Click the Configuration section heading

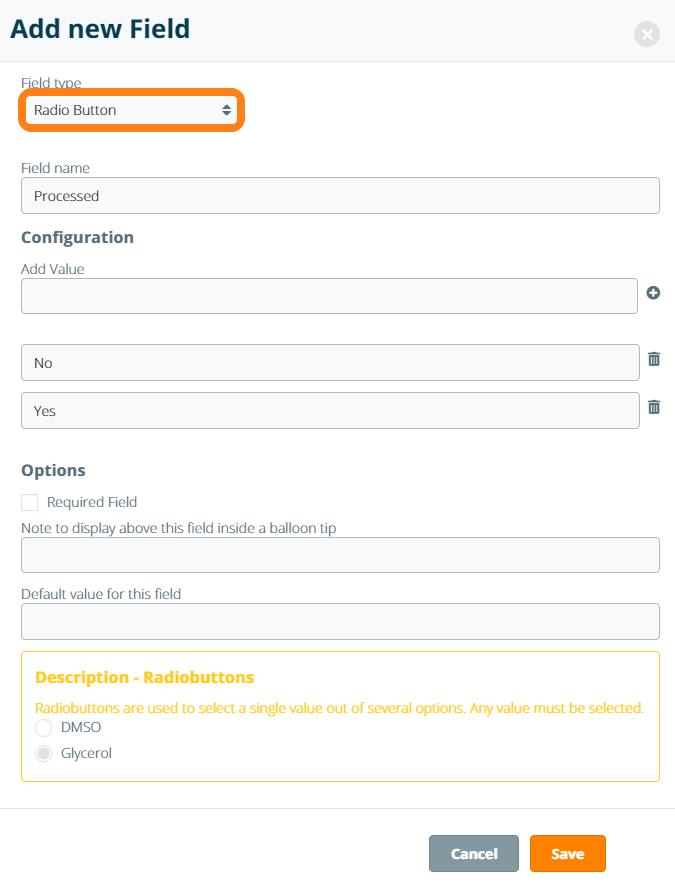(77, 237)
